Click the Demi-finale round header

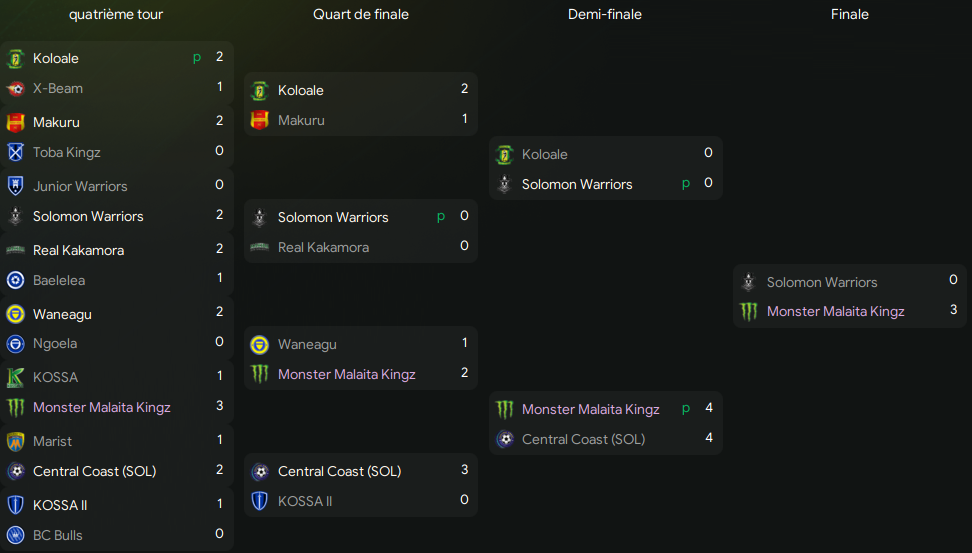(x=605, y=14)
